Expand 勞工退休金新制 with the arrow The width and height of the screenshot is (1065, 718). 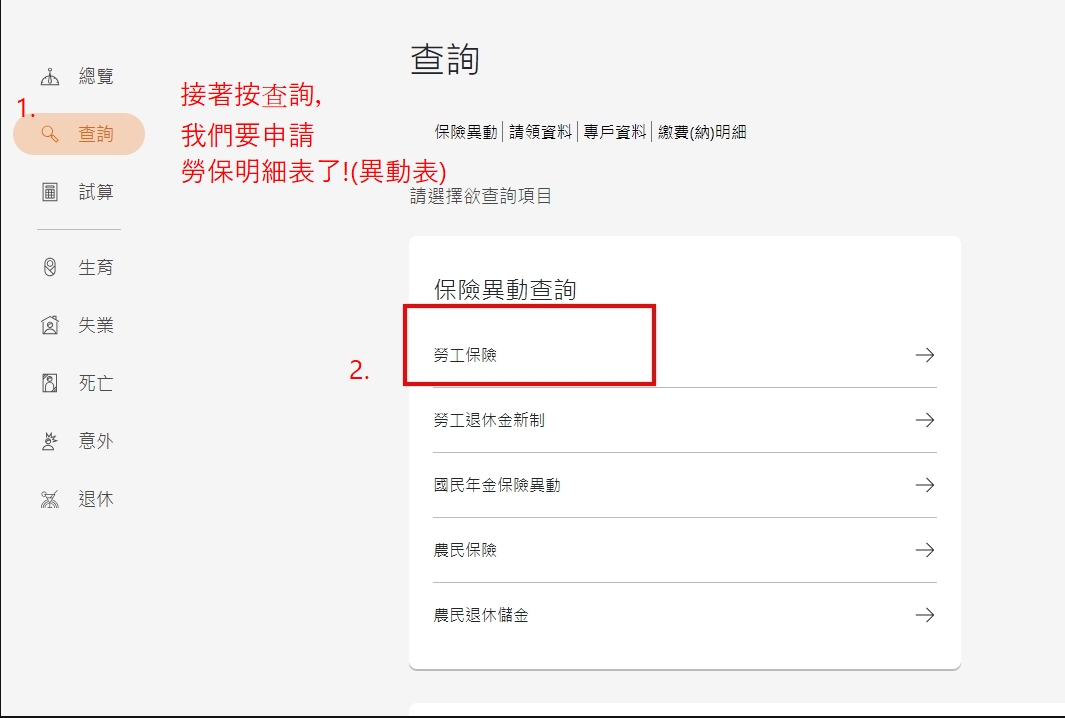[x=924, y=420]
